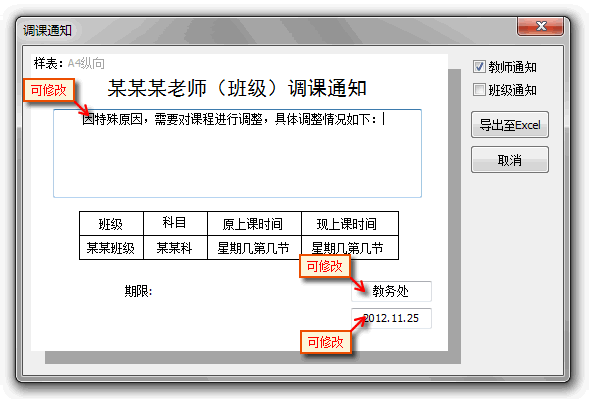Screen dimensions: 589x399
Task: Click the 可修改 callout near the text box
Action: pyautogui.click(x=49, y=90)
